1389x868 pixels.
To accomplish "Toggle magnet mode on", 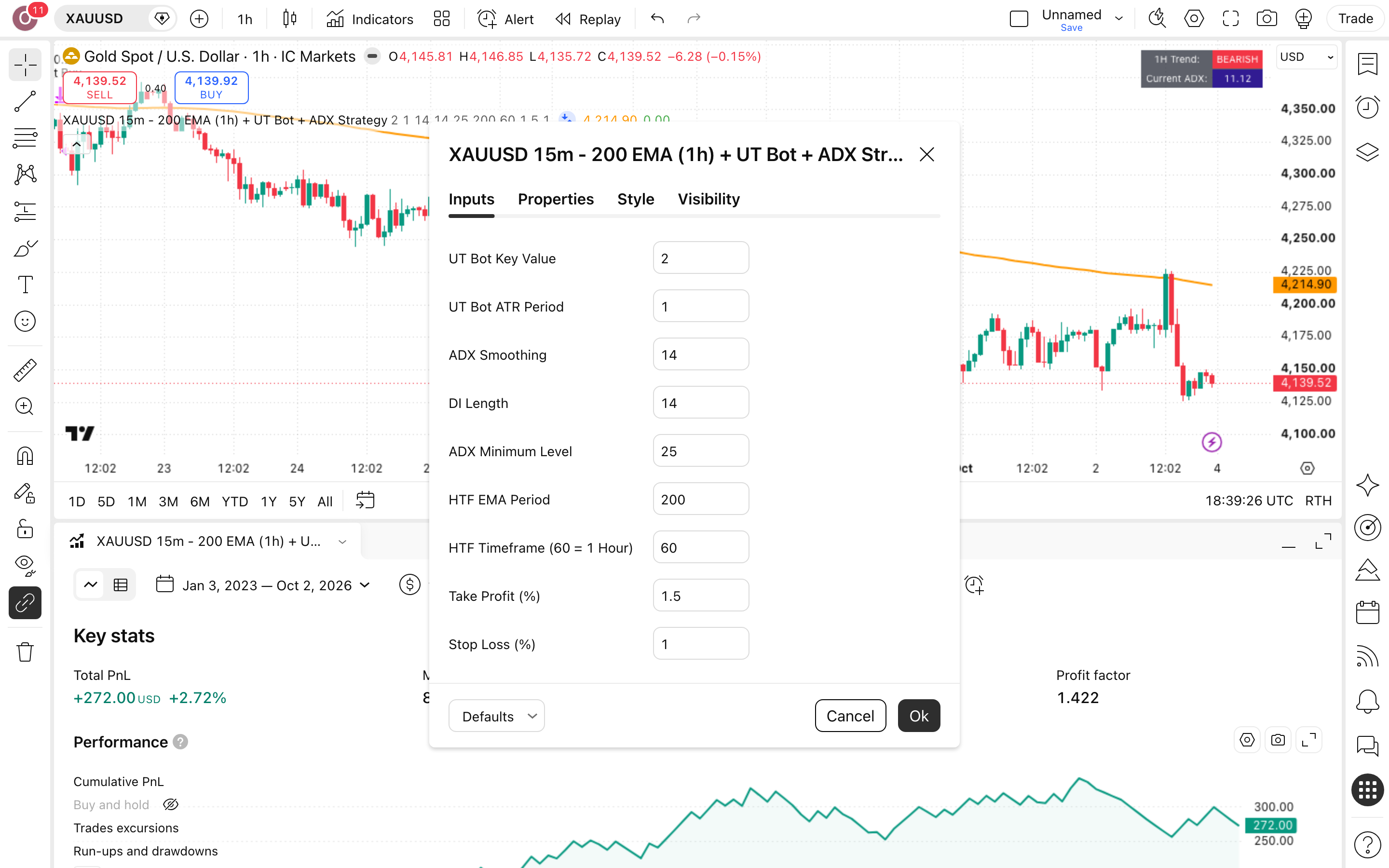I will point(25,456).
